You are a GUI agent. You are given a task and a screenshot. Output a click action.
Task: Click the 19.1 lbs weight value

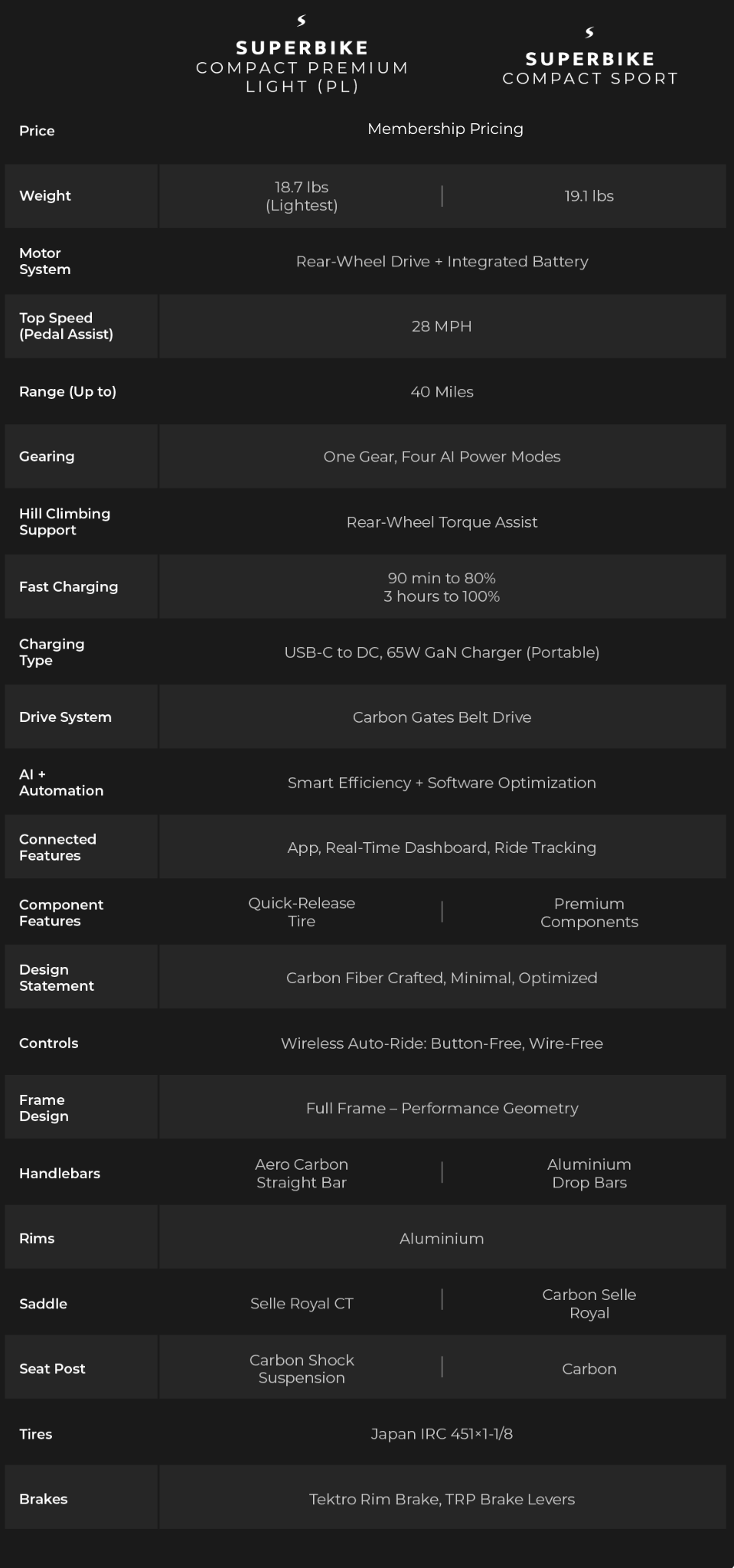[589, 196]
